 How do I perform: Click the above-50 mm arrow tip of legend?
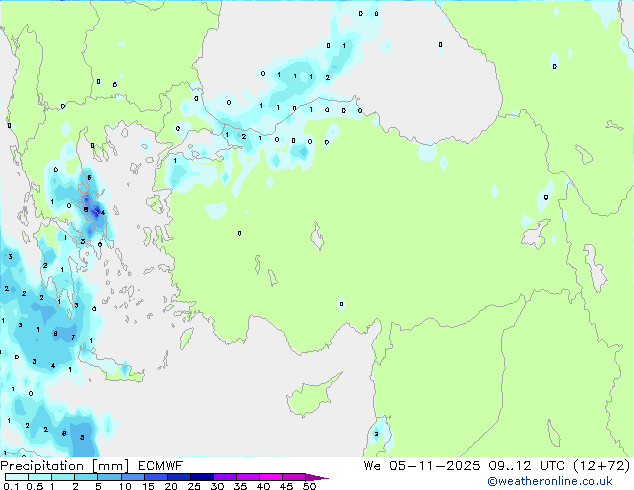coord(317,477)
